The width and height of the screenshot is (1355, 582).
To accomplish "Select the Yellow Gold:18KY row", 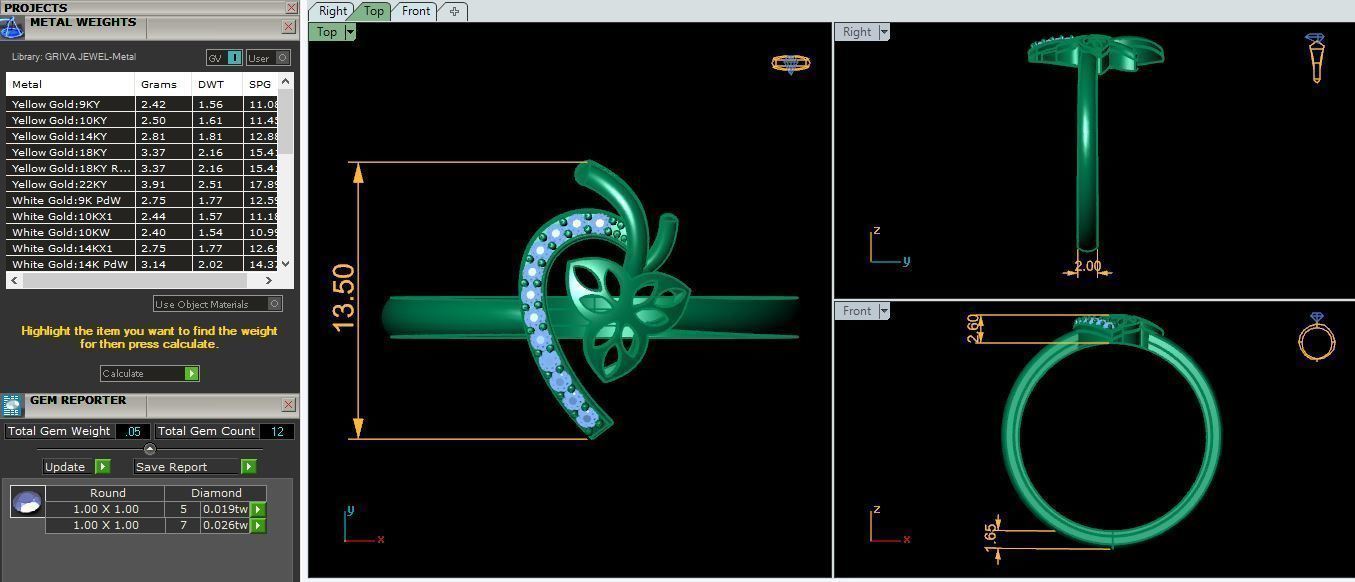I will (142, 152).
